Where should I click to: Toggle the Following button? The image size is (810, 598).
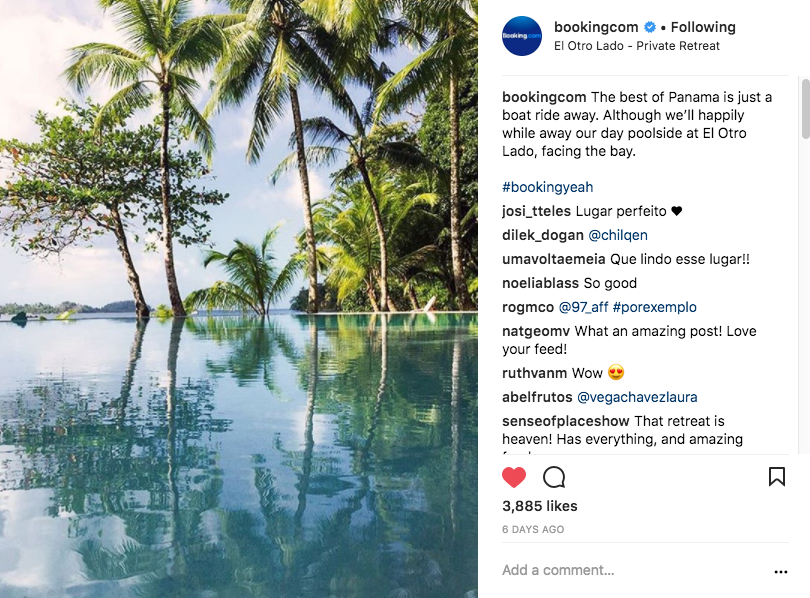tap(703, 27)
